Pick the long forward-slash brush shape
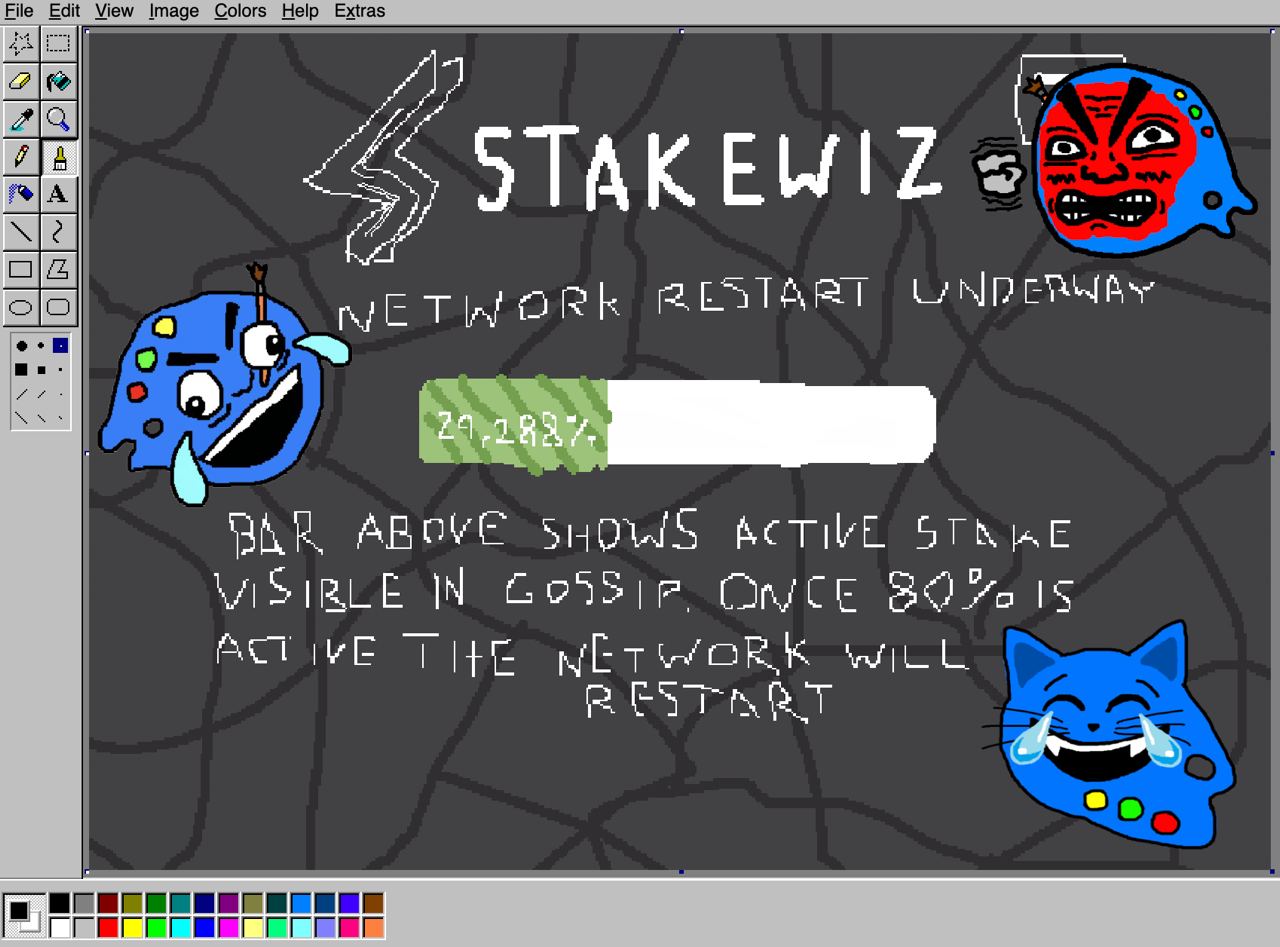Viewport: 1280px width, 947px height. point(22,394)
